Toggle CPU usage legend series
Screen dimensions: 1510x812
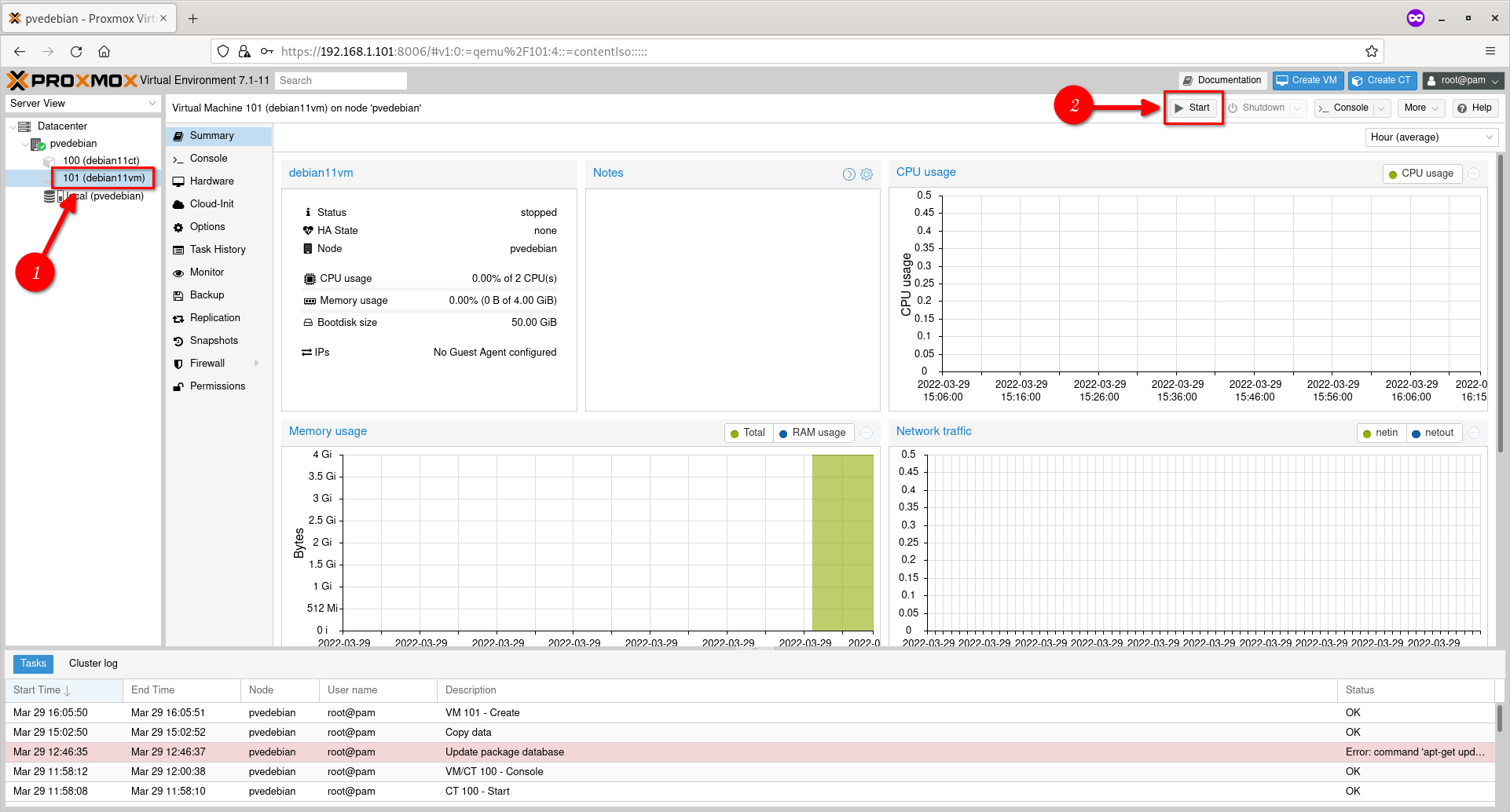coord(1422,174)
